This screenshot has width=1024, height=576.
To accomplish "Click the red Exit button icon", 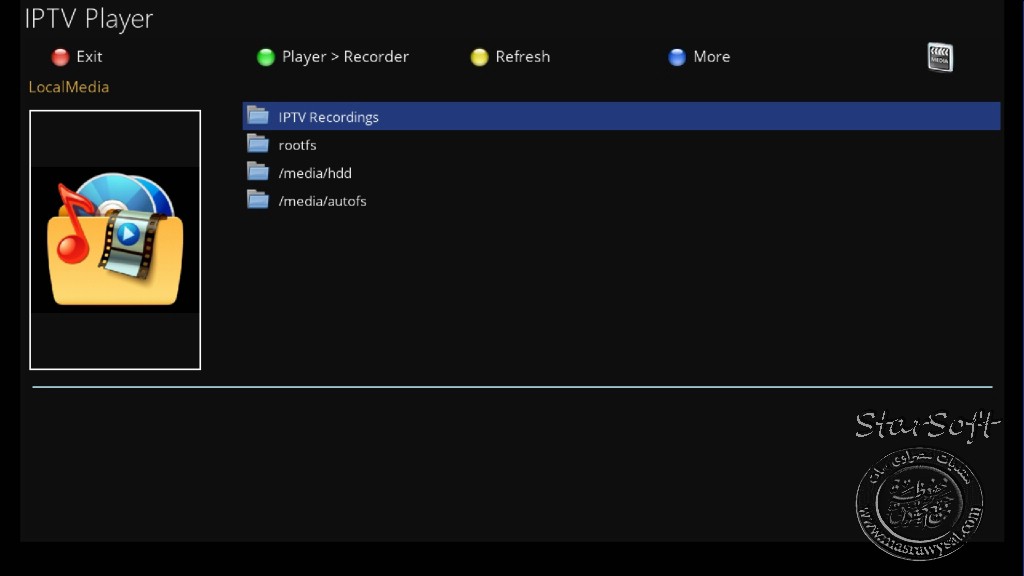I will 60,57.
